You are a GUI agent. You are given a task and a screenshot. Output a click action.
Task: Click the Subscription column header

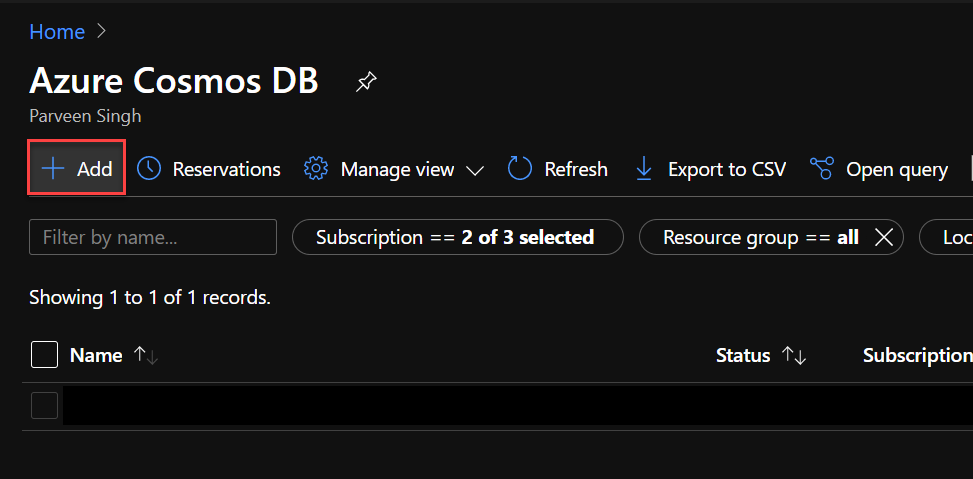(x=916, y=355)
